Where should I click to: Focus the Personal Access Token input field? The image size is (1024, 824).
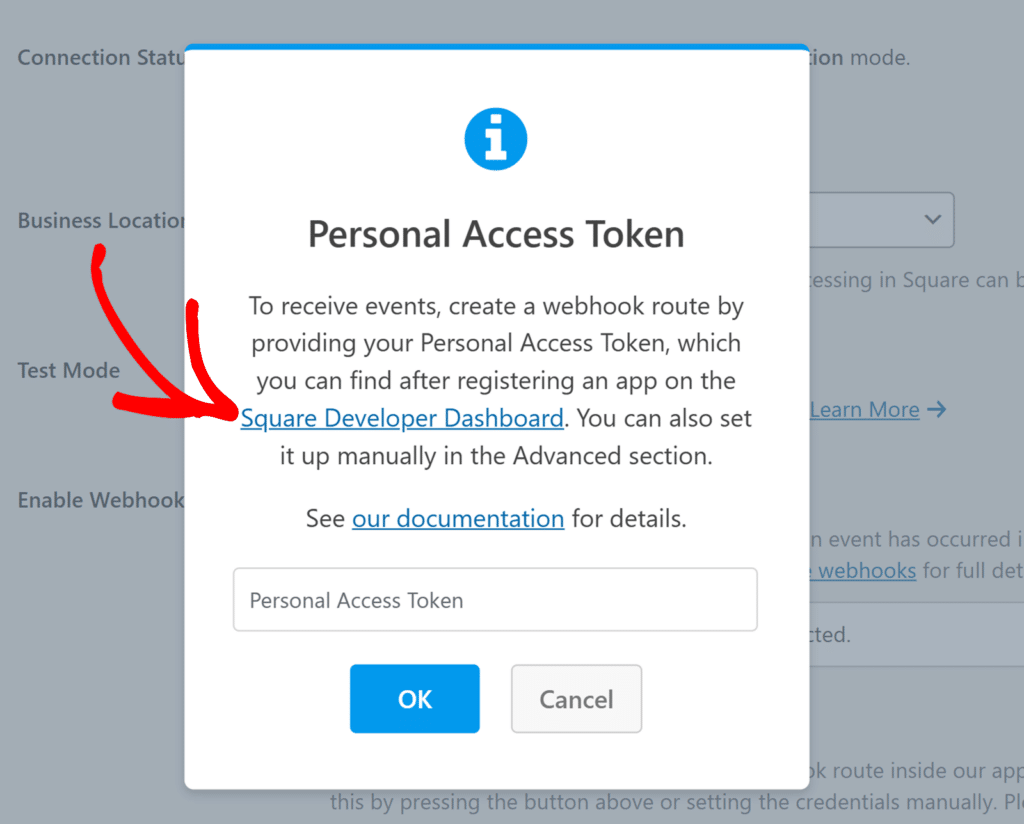tap(495, 599)
